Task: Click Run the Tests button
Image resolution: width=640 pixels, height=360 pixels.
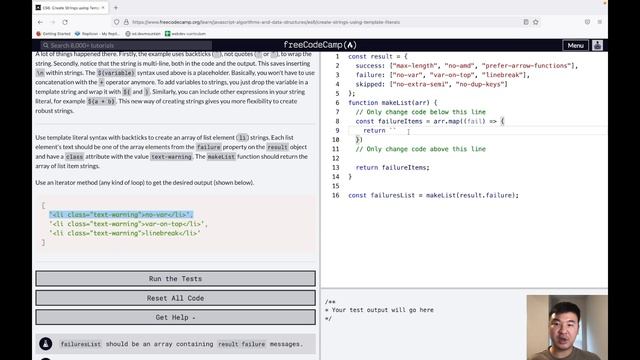Action: (x=176, y=279)
